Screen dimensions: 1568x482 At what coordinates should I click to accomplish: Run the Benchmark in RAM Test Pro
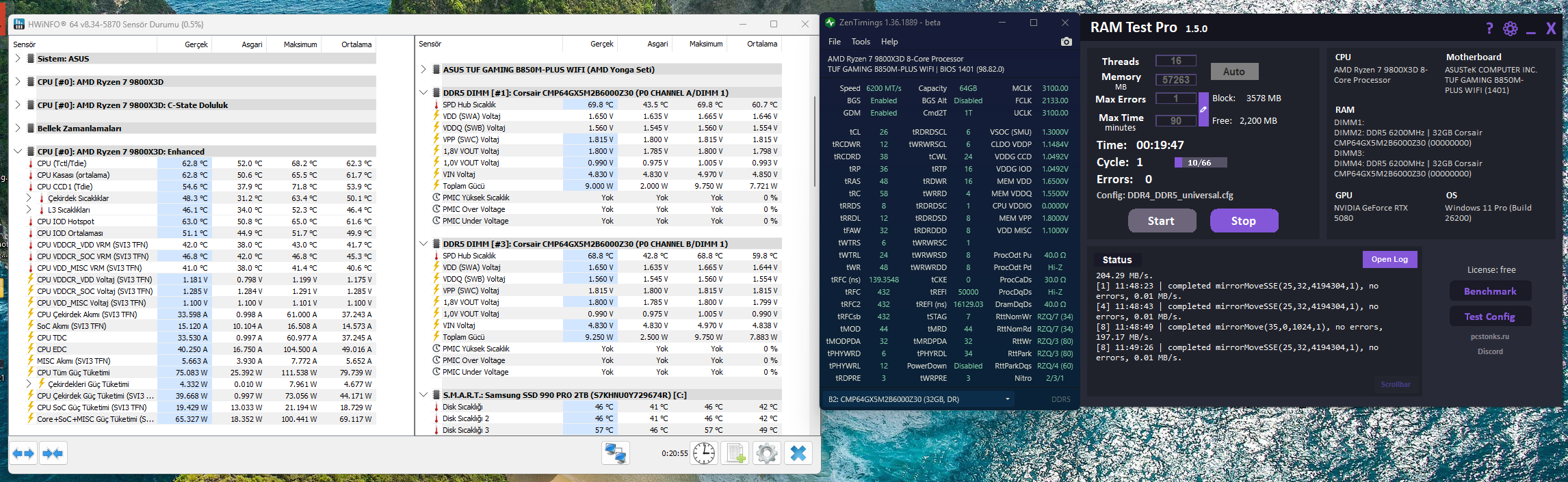1490,291
